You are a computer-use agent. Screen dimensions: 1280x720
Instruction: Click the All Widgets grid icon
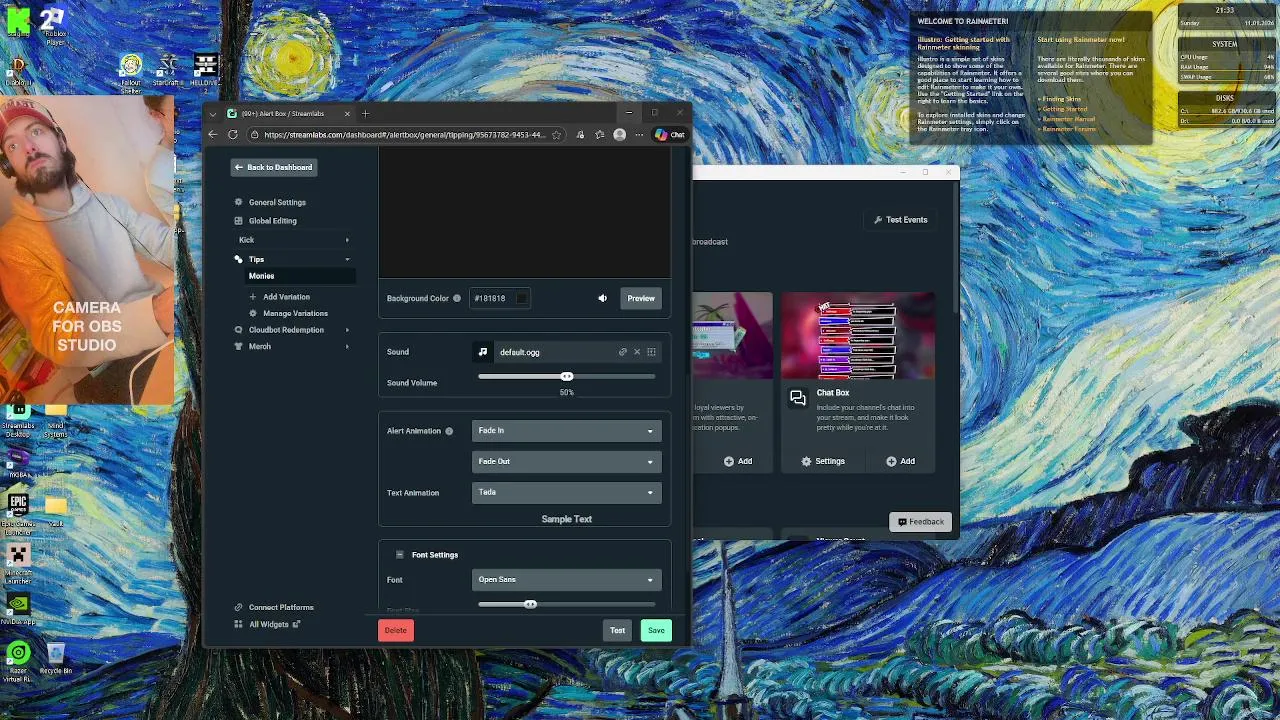(x=238, y=624)
